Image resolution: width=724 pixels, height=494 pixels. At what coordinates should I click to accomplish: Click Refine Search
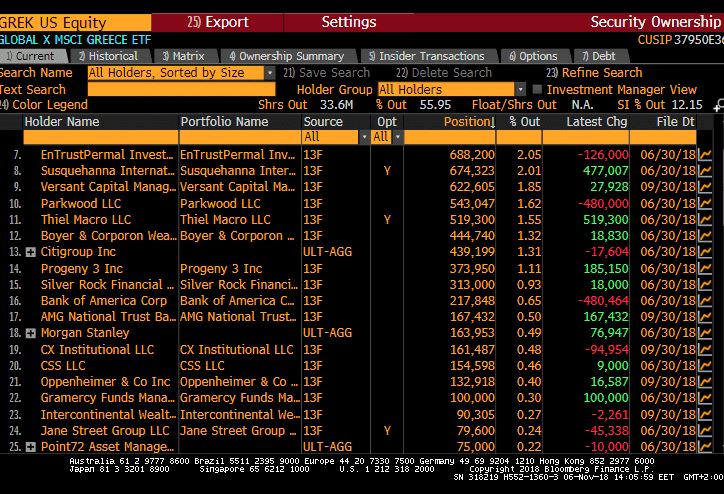[594, 73]
